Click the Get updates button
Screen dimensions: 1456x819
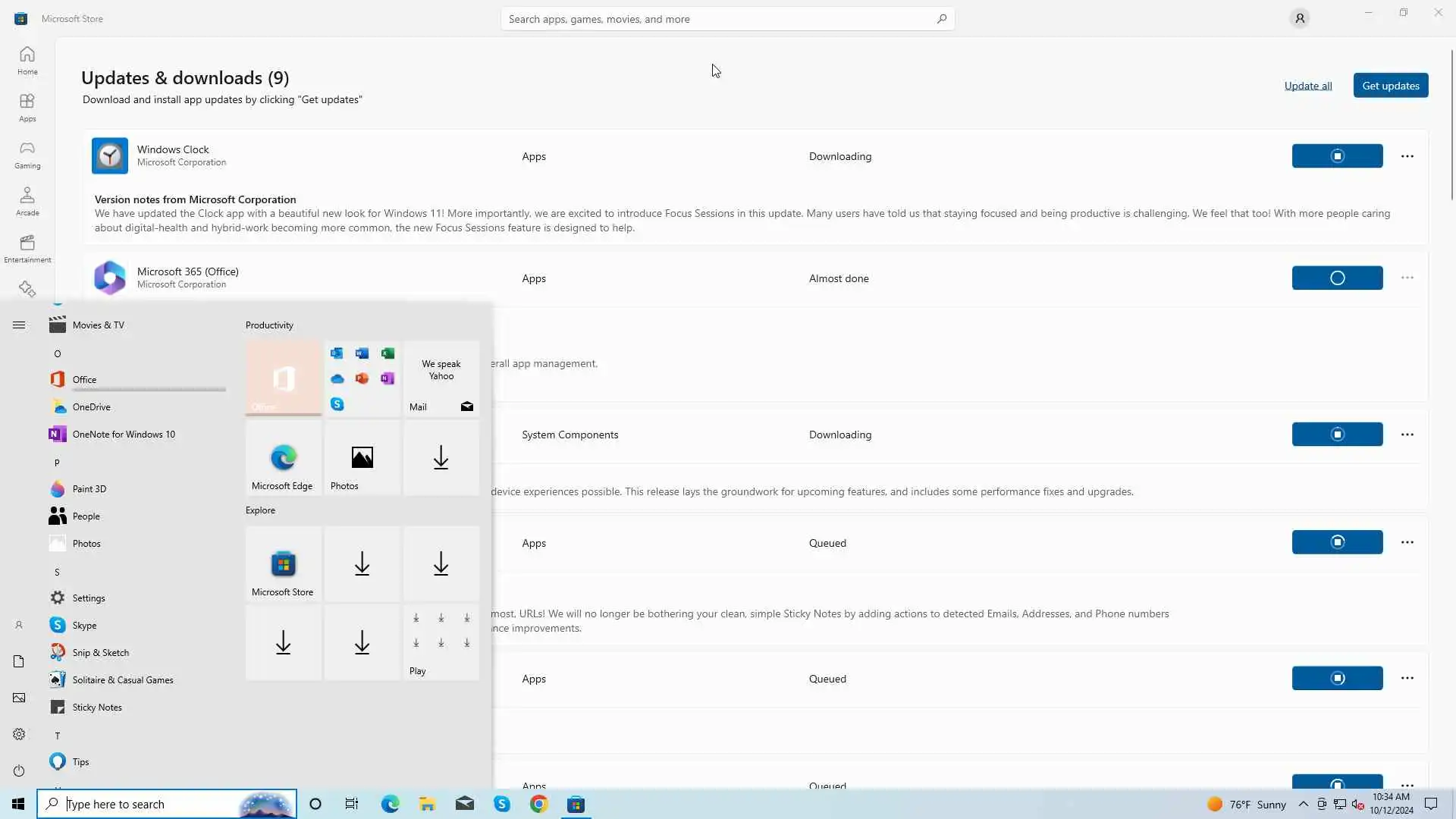point(1390,86)
